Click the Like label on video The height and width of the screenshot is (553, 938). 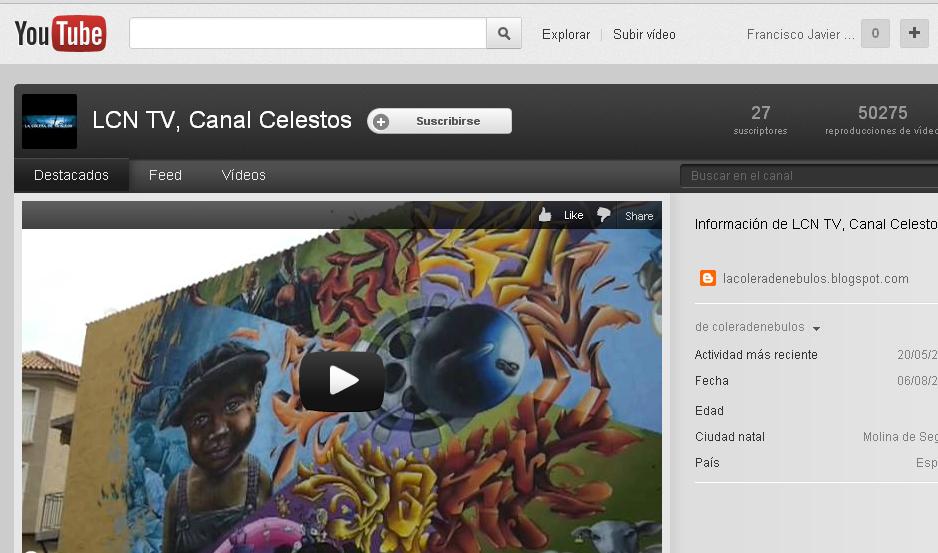[573, 215]
